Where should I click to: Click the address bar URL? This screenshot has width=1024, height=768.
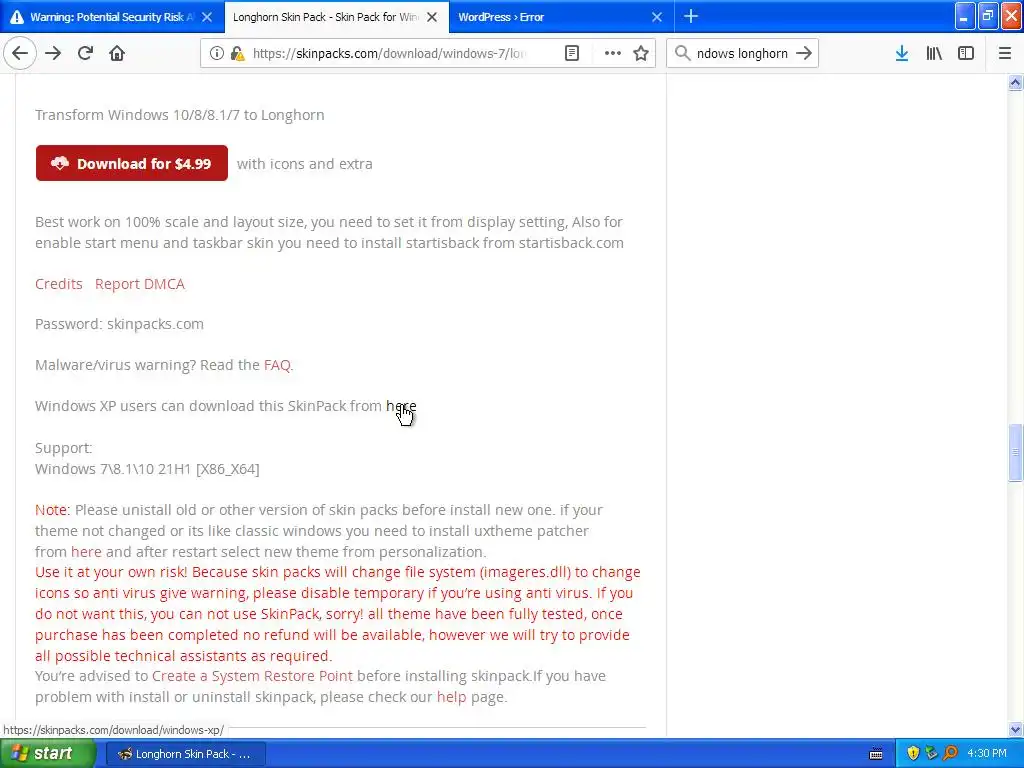389,54
